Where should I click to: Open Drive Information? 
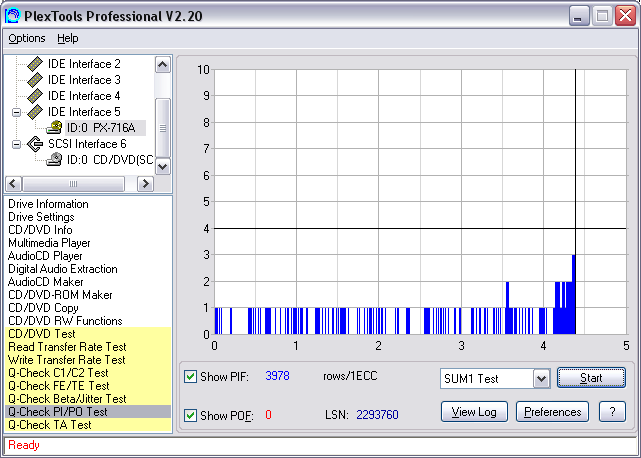pyautogui.click(x=48, y=204)
